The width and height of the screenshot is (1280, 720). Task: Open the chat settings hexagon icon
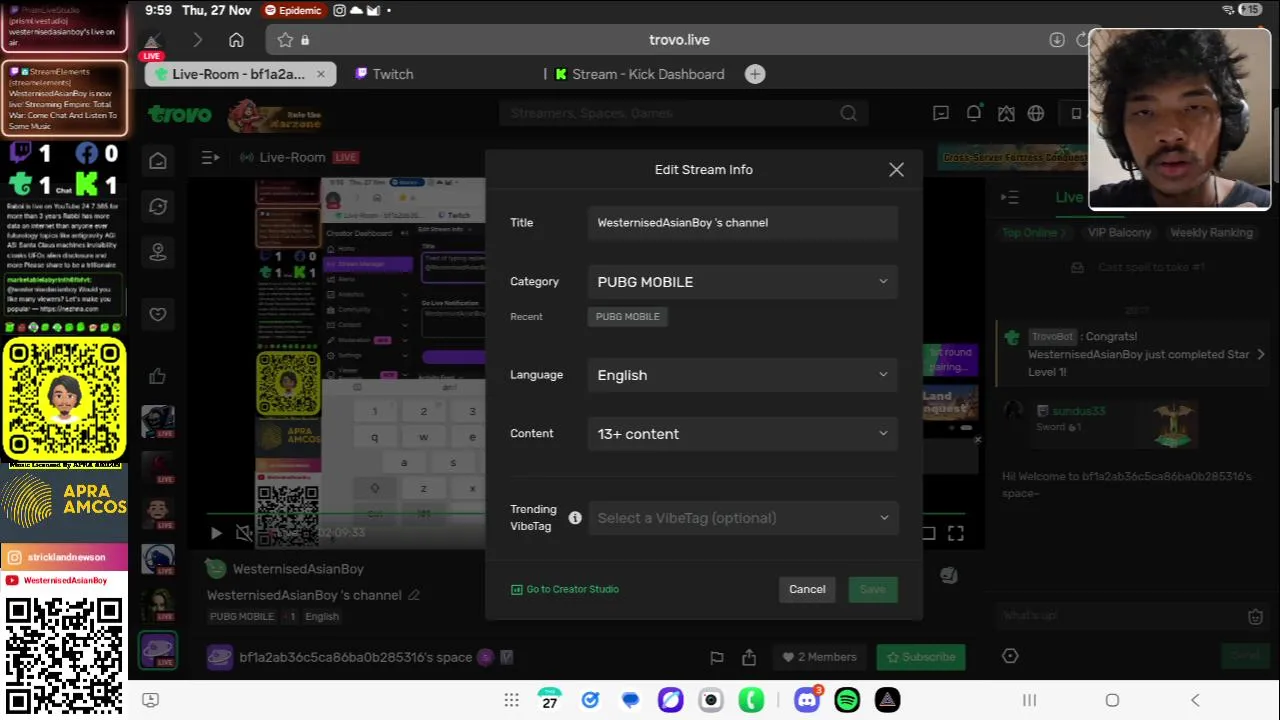coord(1010,656)
